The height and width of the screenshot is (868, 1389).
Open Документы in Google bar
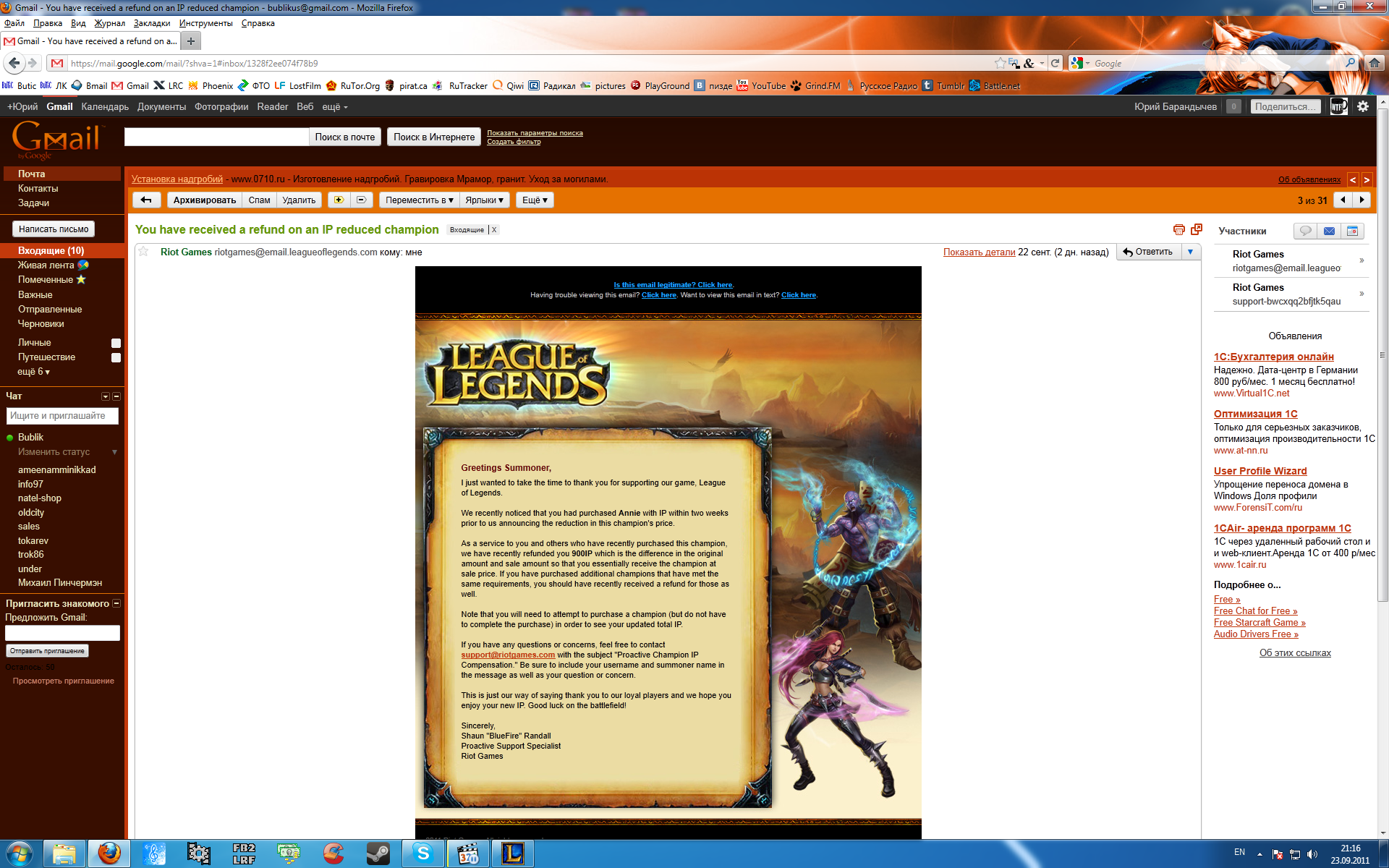[161, 106]
